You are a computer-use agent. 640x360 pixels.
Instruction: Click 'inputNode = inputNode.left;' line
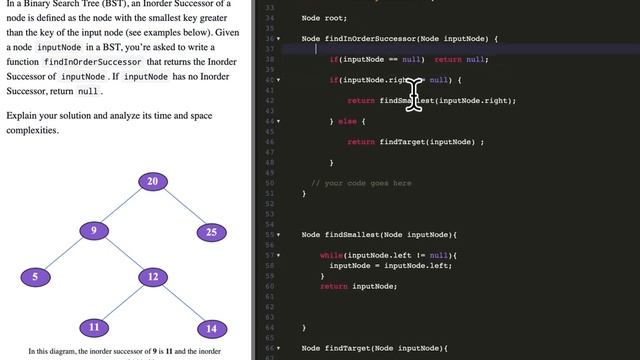tap(391, 266)
